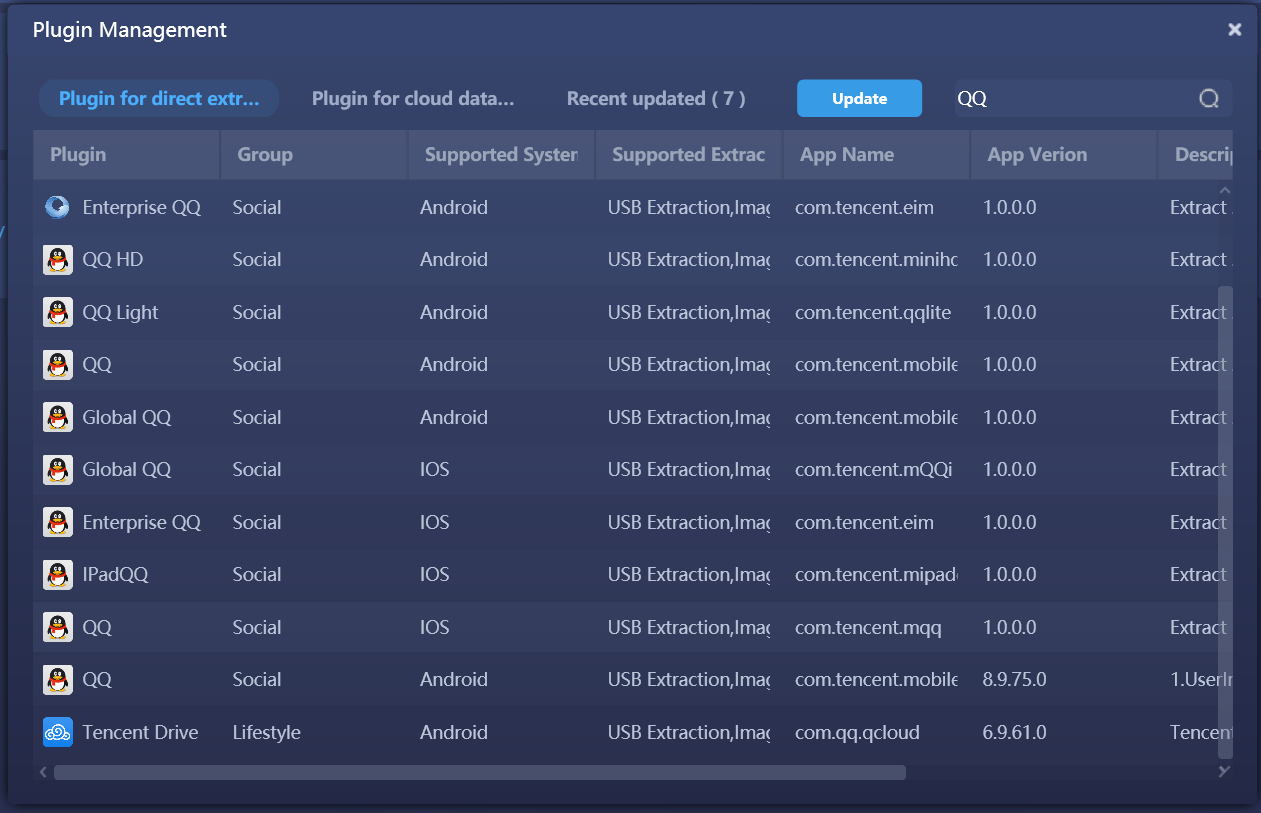Click Social group cell in QQ HD row
The image size is (1261, 813).
(x=257, y=260)
